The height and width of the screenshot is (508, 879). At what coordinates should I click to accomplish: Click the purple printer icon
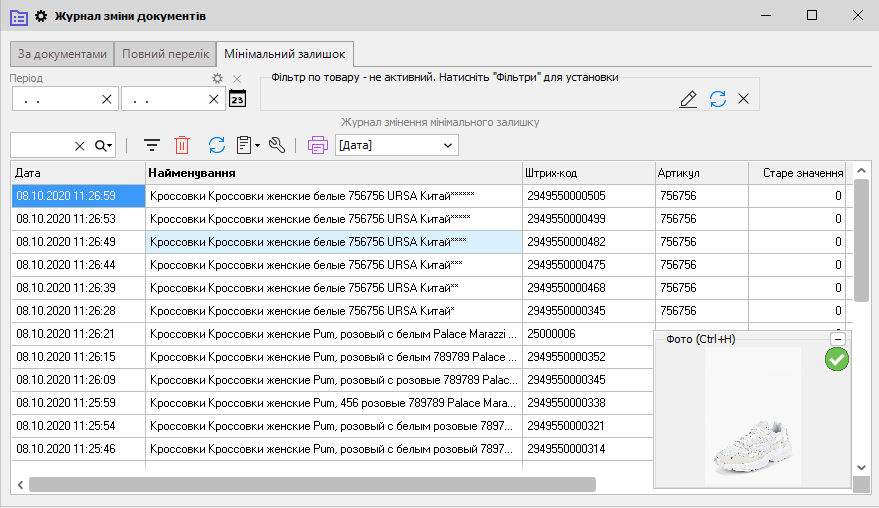coord(318,146)
